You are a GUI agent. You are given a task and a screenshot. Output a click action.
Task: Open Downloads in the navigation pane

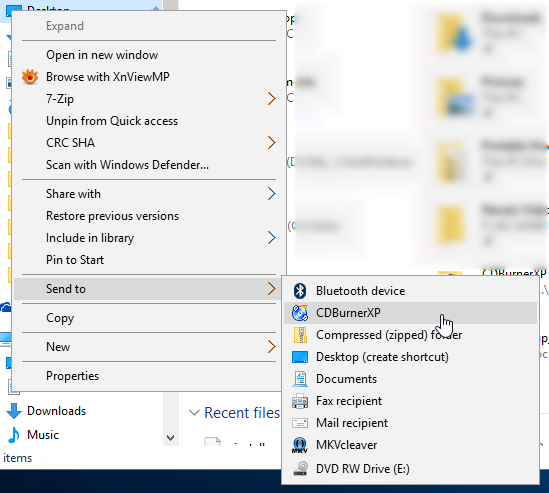56,411
